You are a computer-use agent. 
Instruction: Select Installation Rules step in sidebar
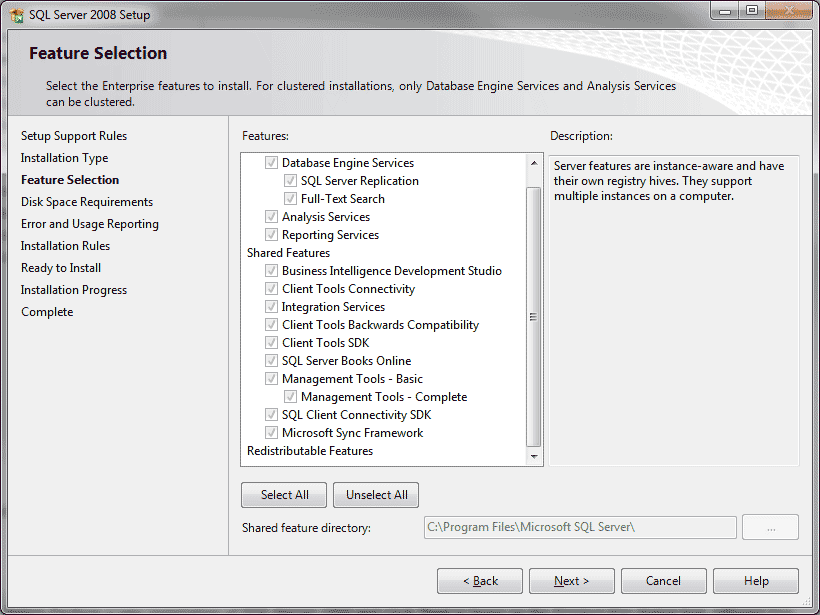(65, 246)
